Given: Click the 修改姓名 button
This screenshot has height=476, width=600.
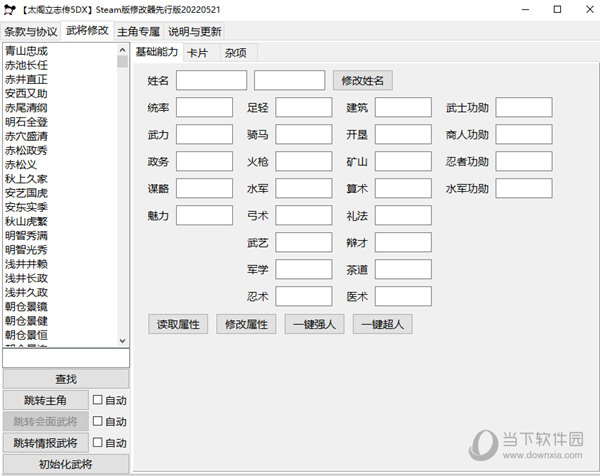Looking at the screenshot, I should (362, 81).
